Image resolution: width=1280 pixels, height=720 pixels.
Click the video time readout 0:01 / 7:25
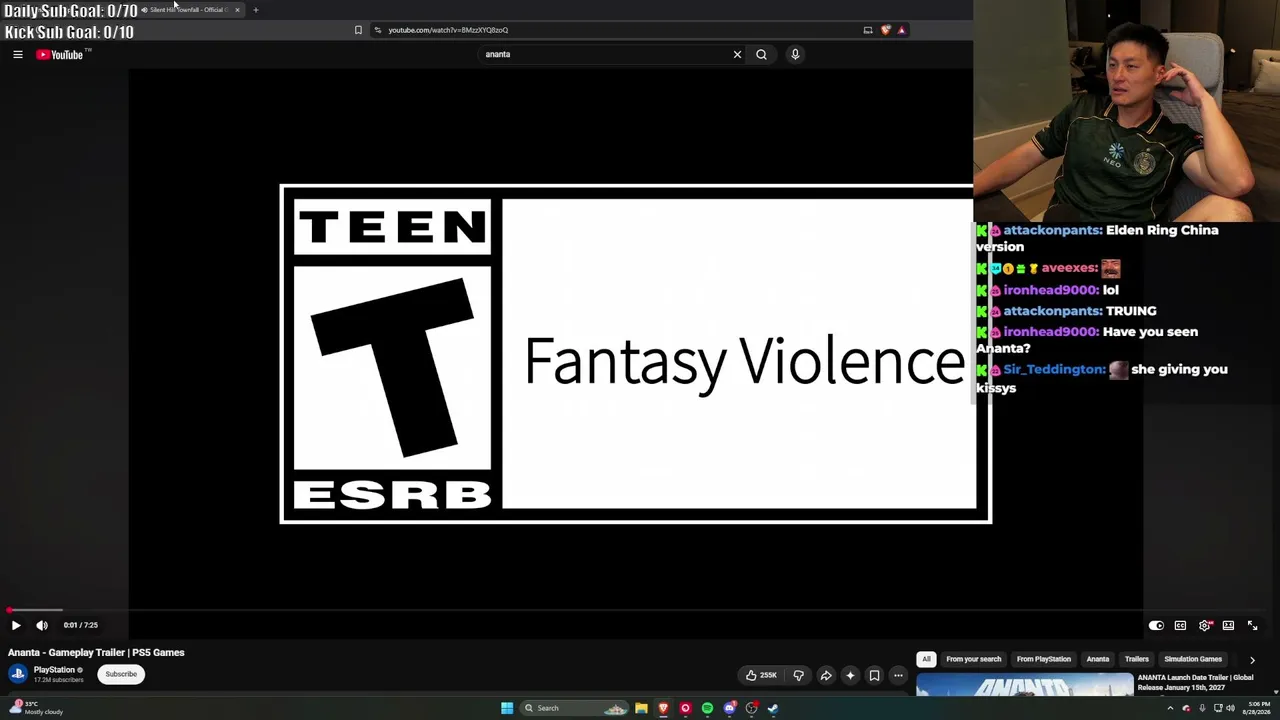[x=81, y=625]
